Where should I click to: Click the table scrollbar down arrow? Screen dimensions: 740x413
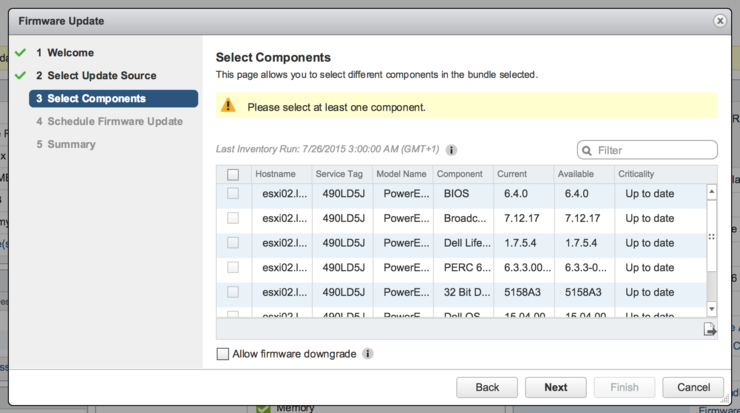pyautogui.click(x=711, y=309)
